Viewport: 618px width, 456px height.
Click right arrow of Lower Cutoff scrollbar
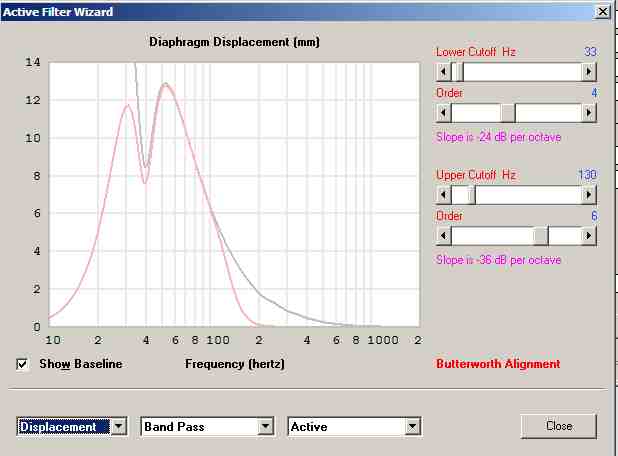click(x=589, y=72)
